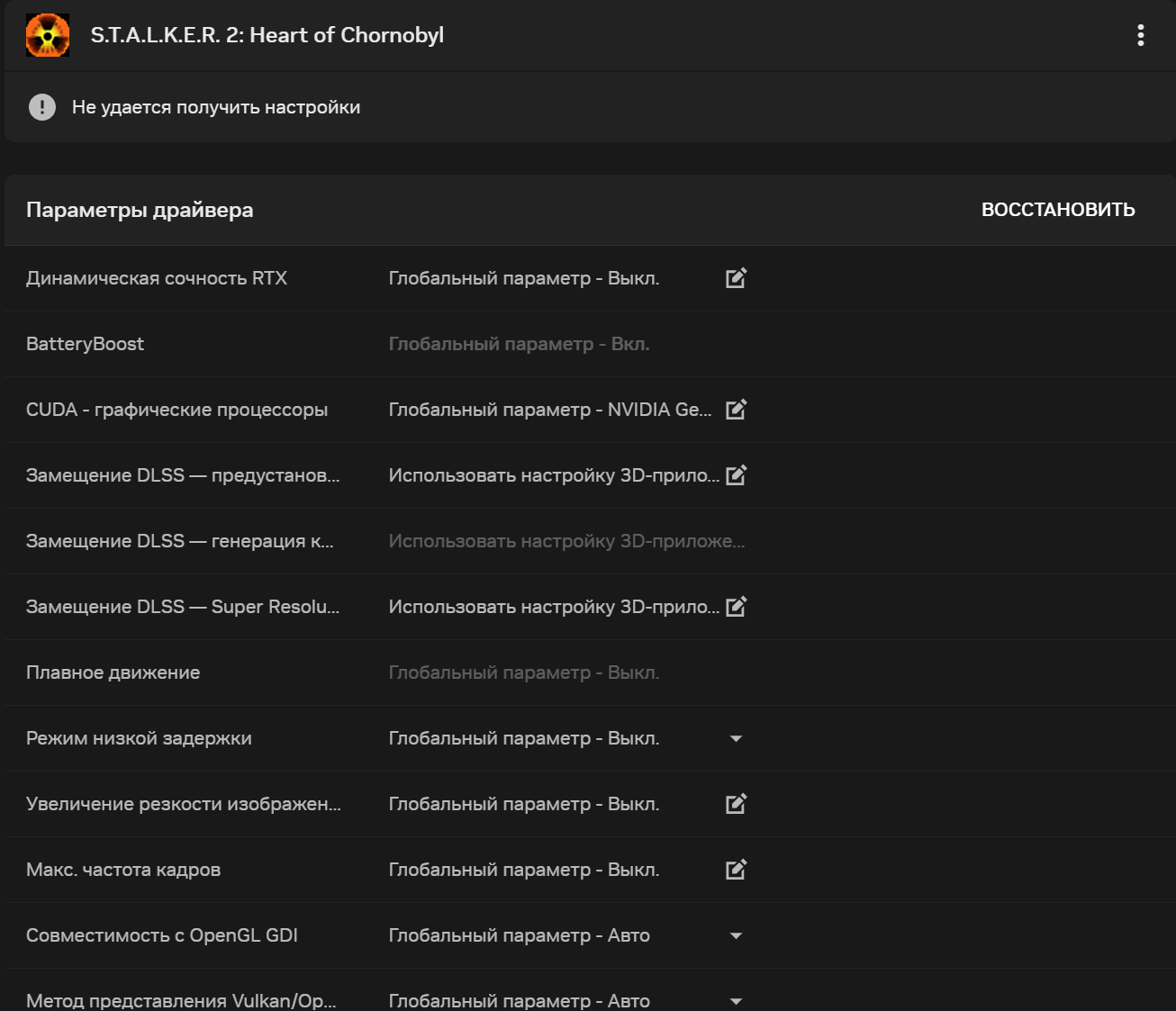1176x1011 pixels.
Task: Click the Параметры драйвера section header
Action: (140, 210)
